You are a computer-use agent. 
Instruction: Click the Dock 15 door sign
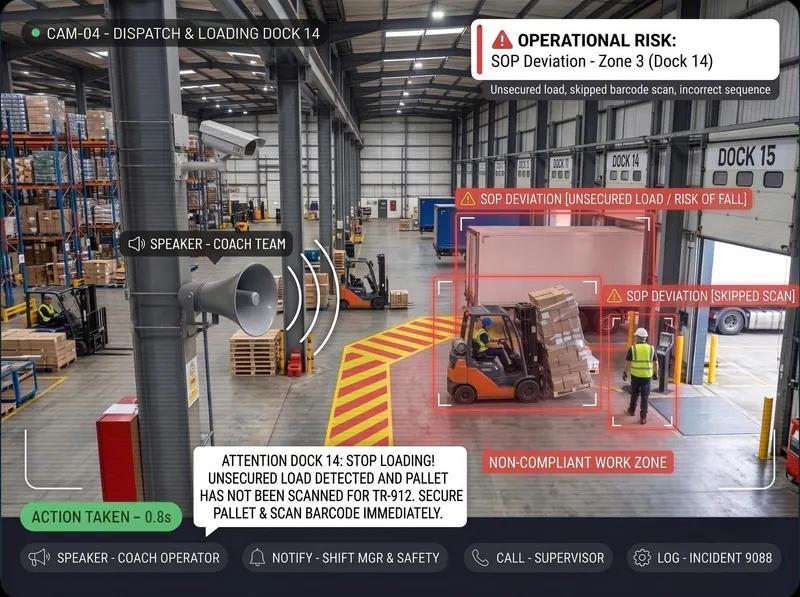click(x=746, y=156)
